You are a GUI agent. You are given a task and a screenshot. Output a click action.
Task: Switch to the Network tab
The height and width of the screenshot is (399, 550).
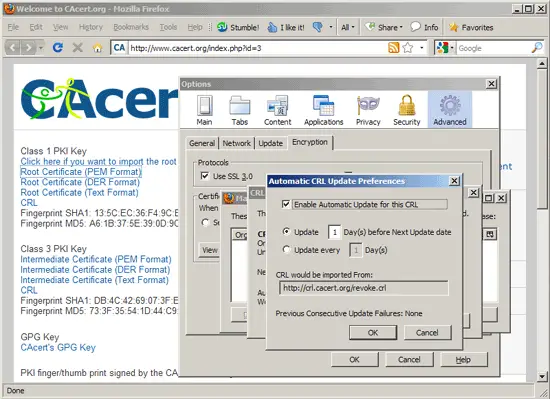(237, 143)
